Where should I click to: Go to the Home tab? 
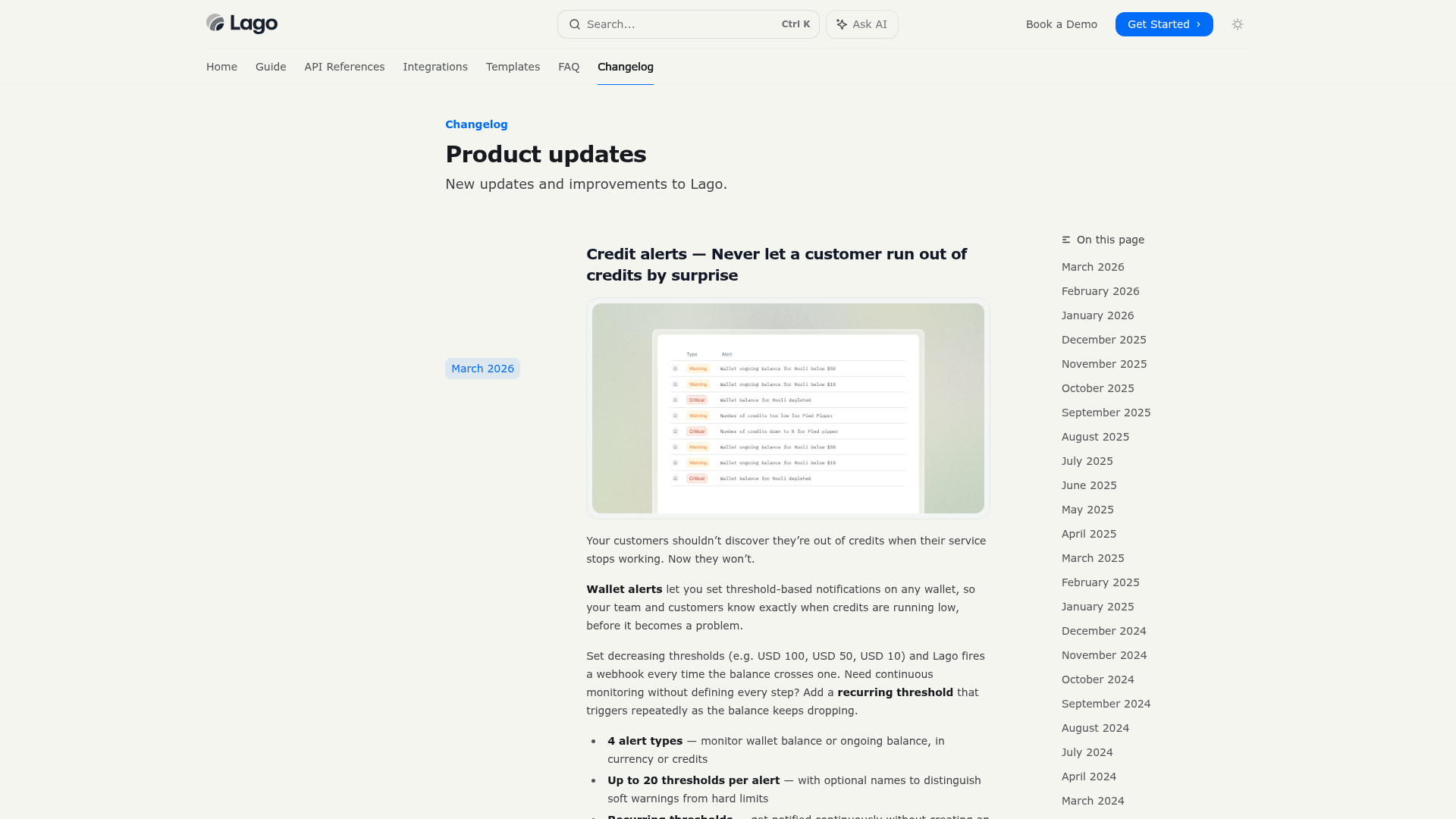tap(221, 67)
